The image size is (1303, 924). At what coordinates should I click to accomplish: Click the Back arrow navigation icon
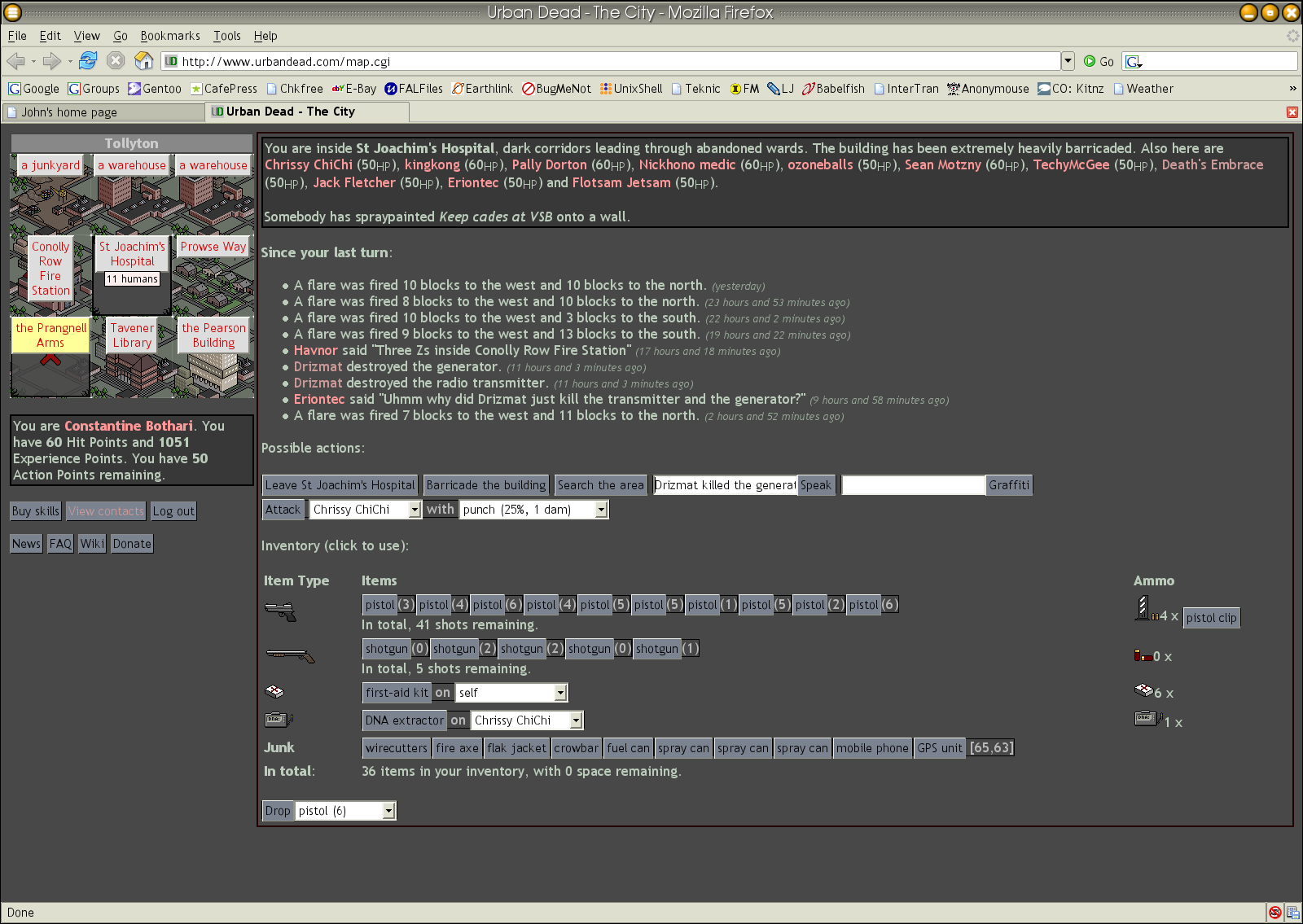point(15,61)
